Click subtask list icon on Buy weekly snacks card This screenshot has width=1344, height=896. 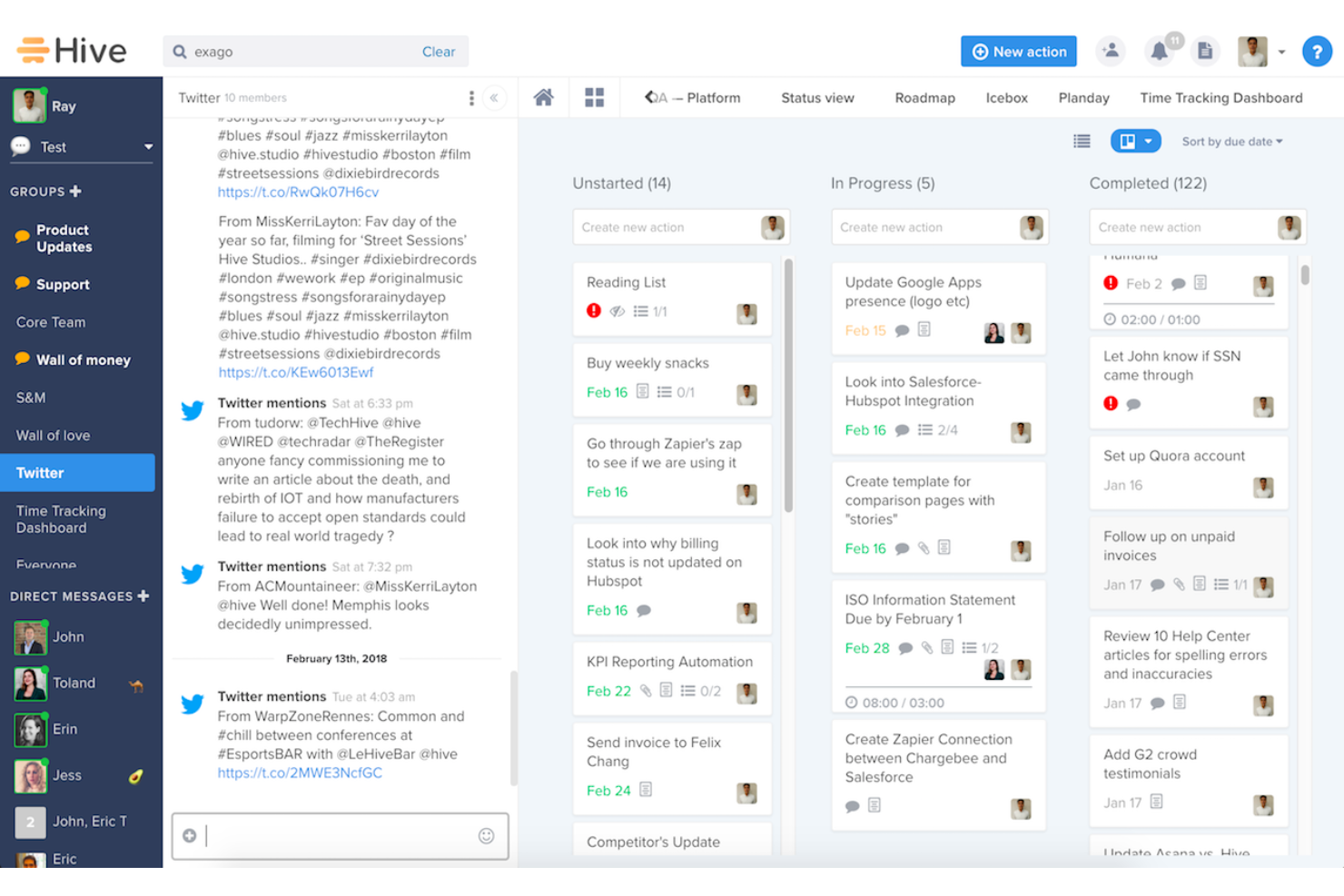pos(664,392)
